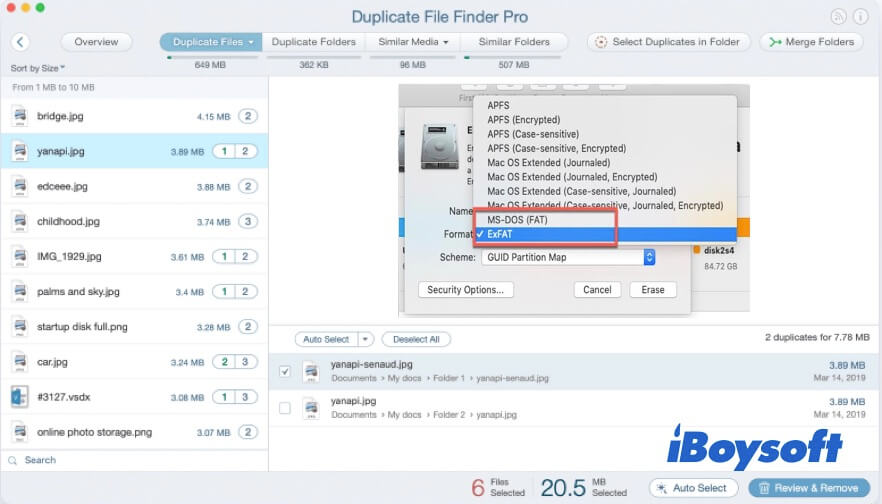Viewport: 882px width, 504px height.
Task: Open the Sort by Size dropdown
Action: [38, 68]
